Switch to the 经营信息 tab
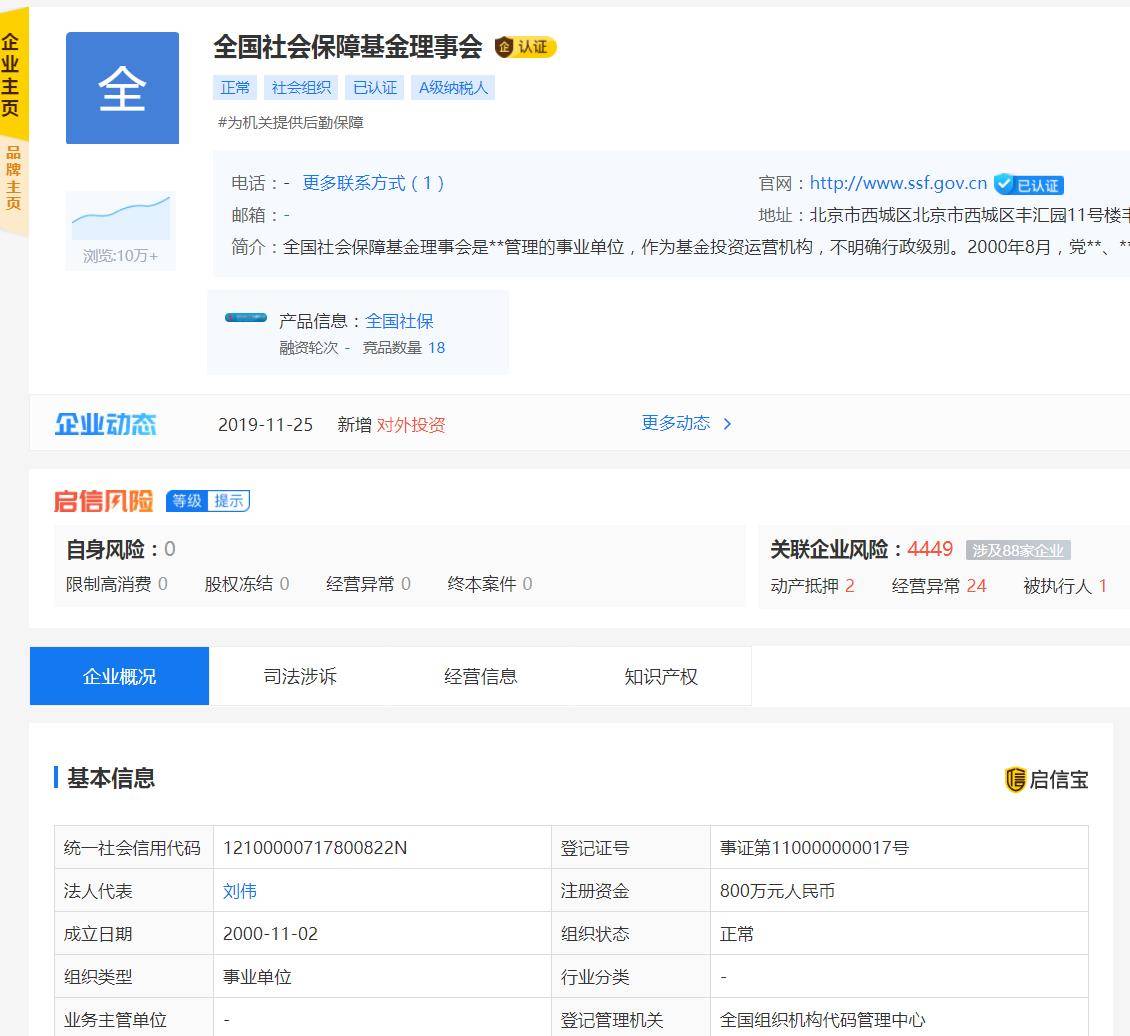The width and height of the screenshot is (1130, 1036). [480, 676]
